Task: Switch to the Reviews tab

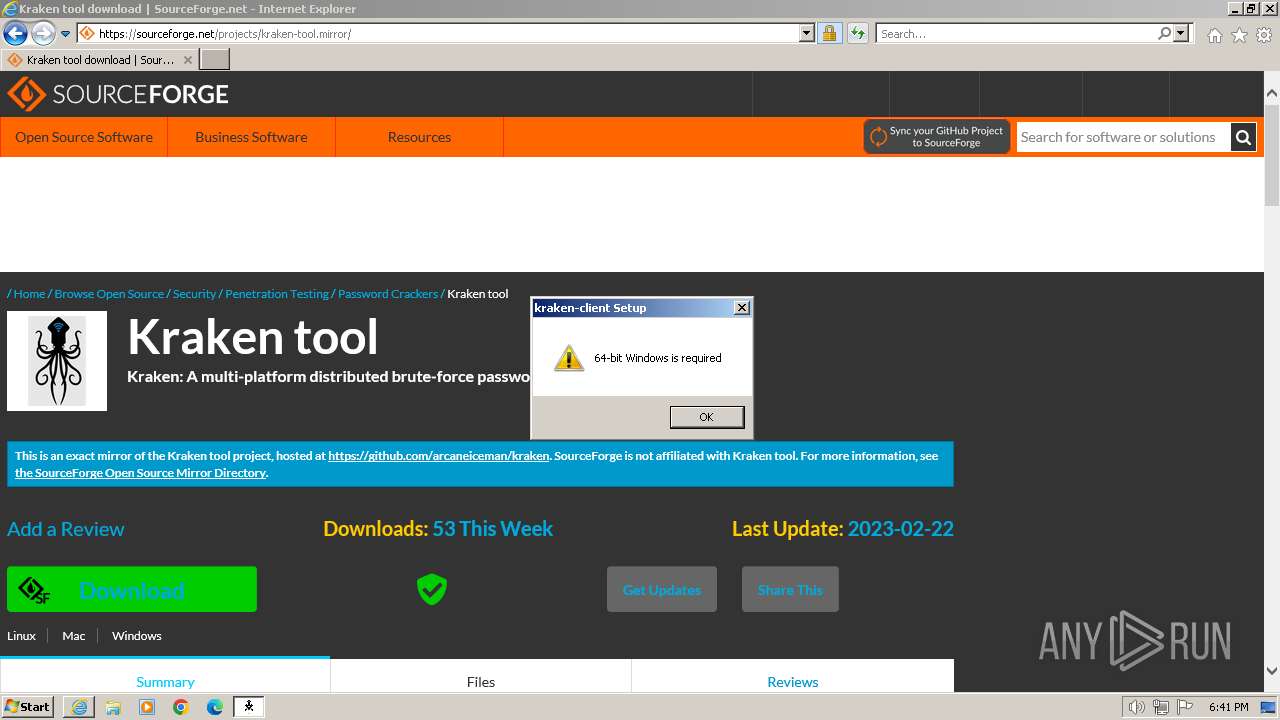Action: (793, 677)
